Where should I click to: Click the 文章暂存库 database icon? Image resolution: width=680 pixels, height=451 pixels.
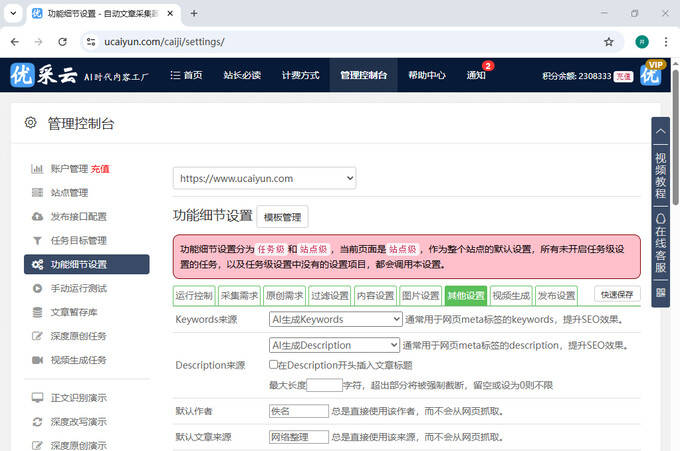pyautogui.click(x=37, y=312)
